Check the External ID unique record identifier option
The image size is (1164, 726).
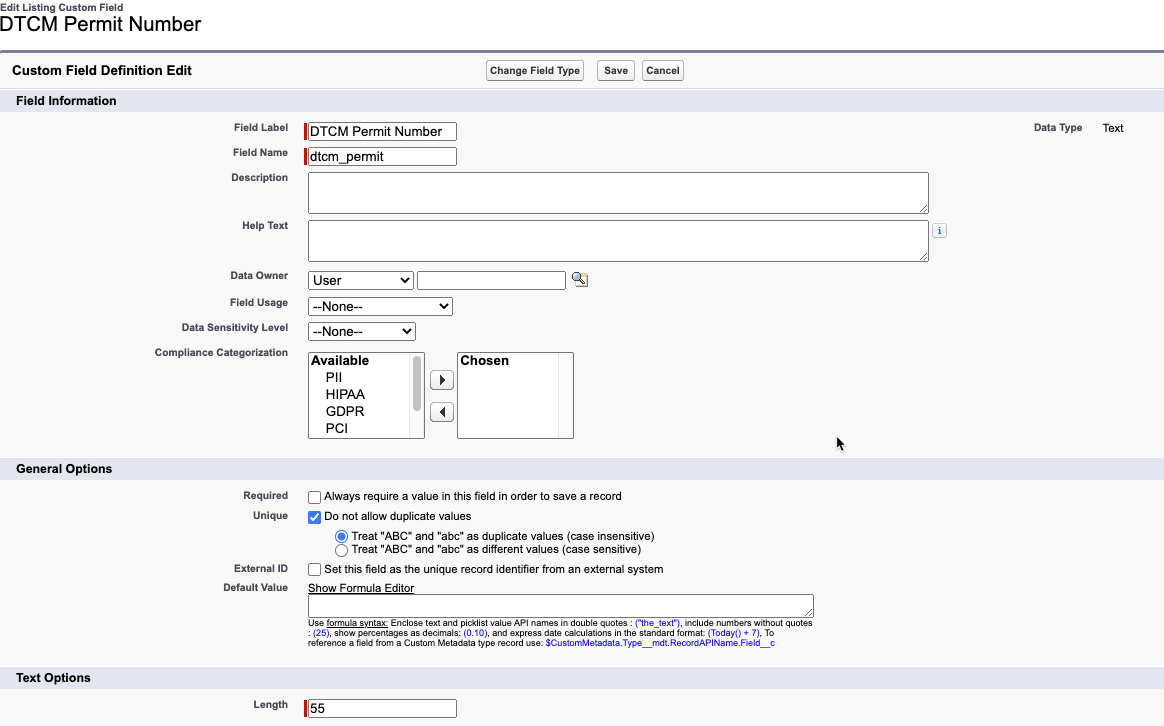[314, 569]
